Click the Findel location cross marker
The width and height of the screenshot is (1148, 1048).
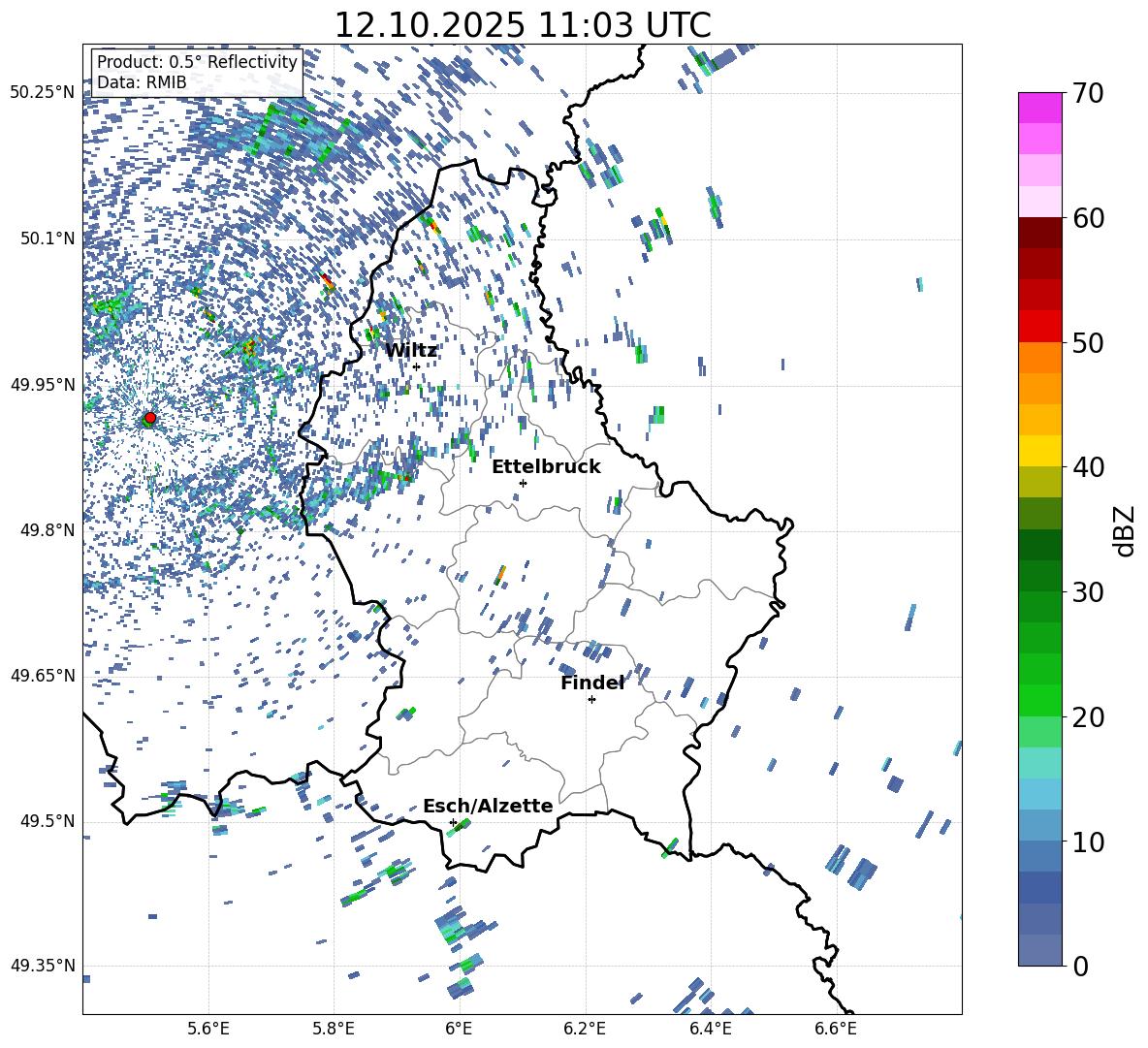tap(591, 700)
